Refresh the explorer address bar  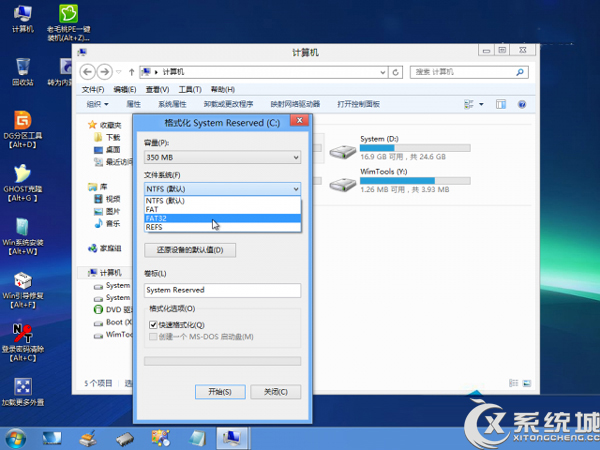[x=396, y=72]
